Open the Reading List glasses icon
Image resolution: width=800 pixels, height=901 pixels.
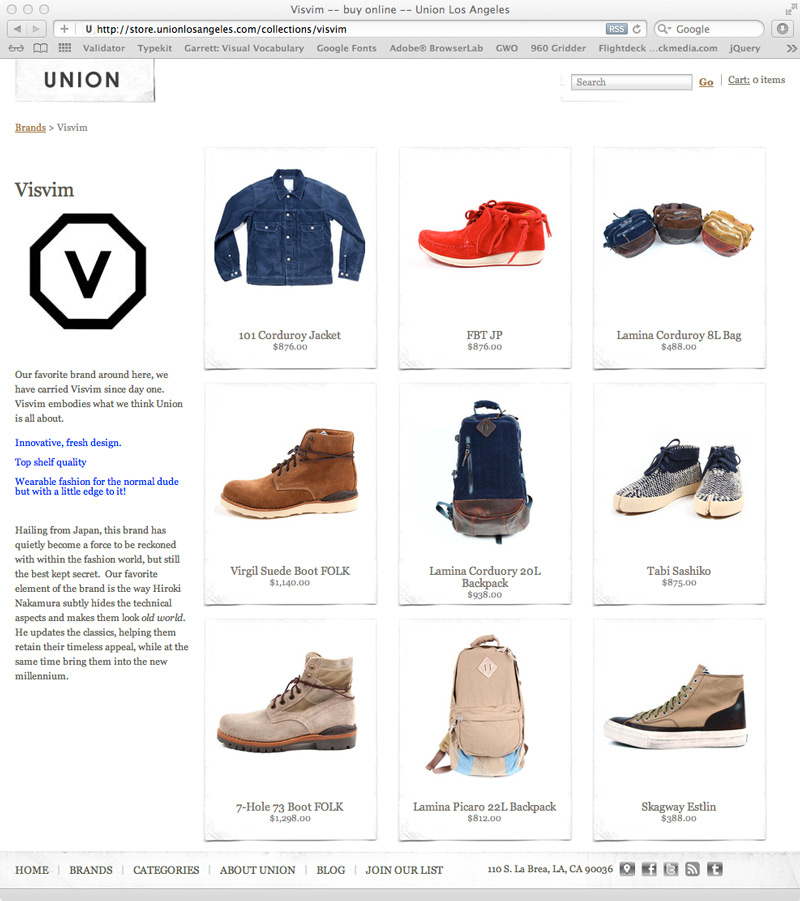pos(16,48)
